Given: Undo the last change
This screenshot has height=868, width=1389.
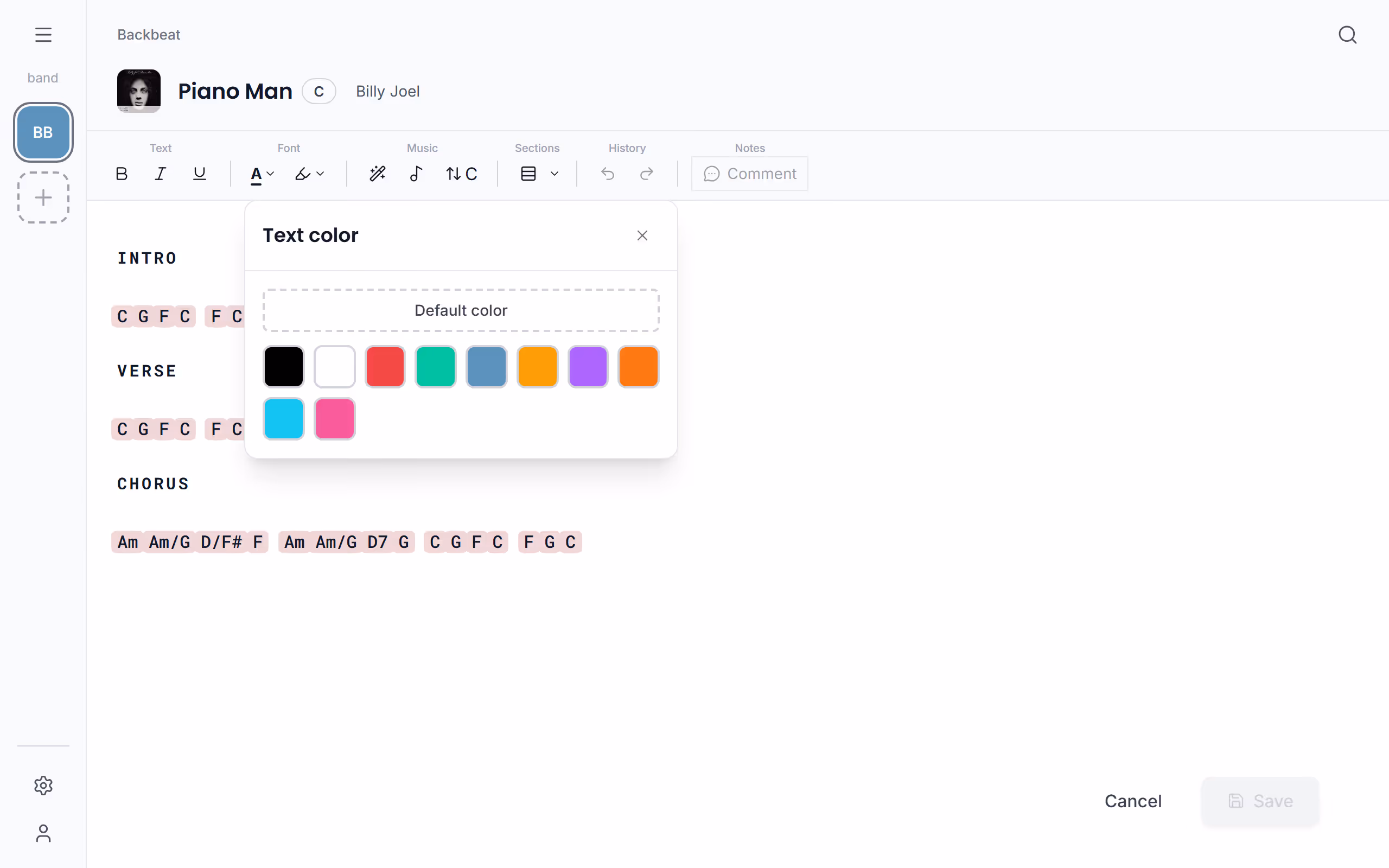Looking at the screenshot, I should (x=607, y=174).
